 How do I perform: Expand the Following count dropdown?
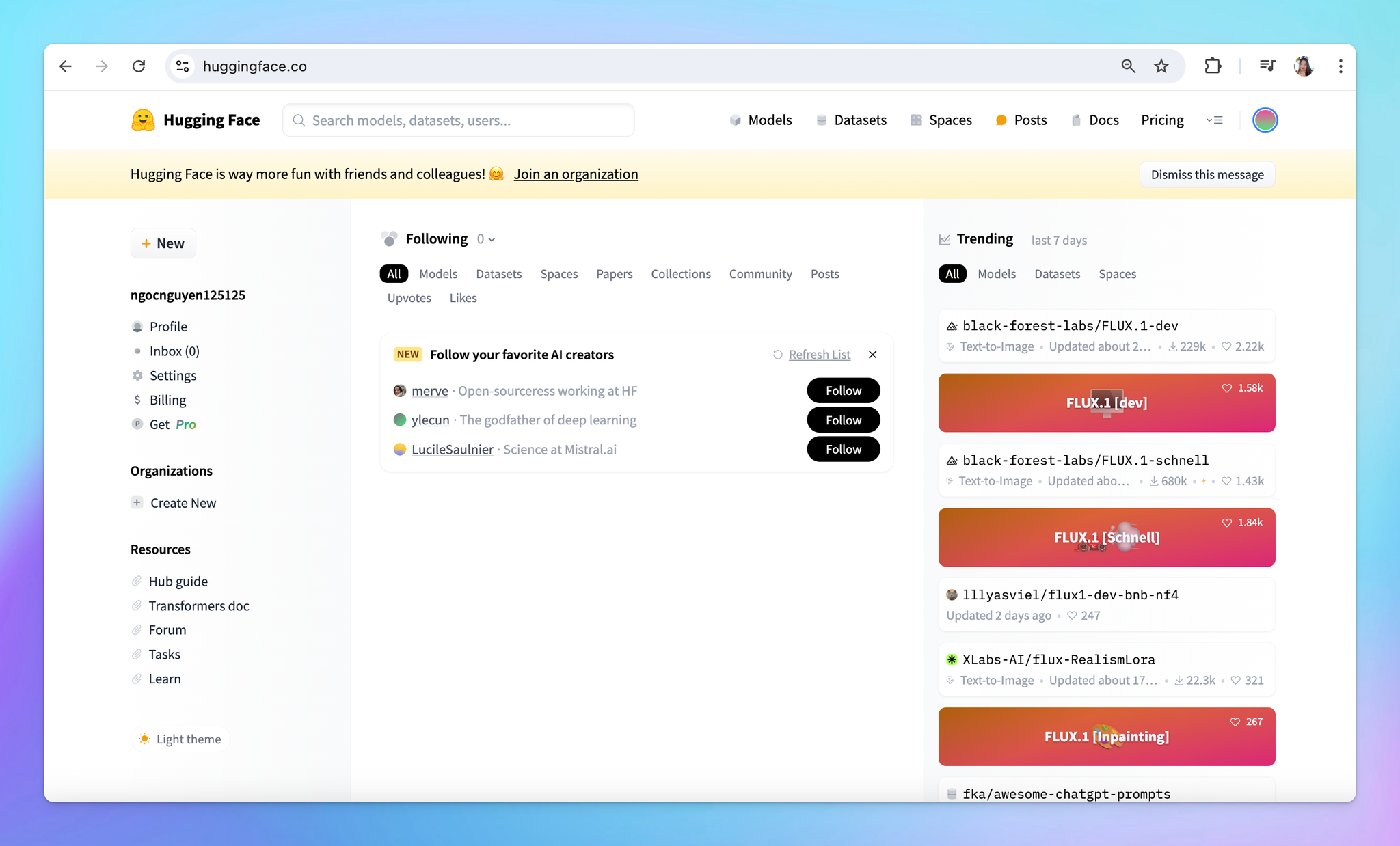coord(486,239)
